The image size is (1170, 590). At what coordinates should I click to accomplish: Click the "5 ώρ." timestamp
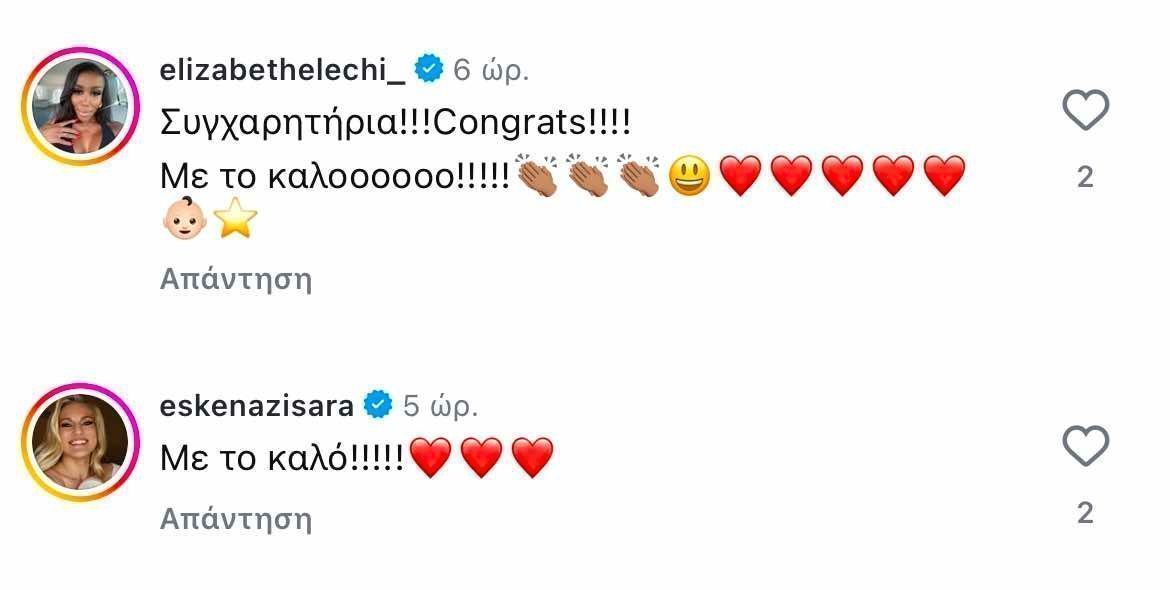[x=440, y=406]
